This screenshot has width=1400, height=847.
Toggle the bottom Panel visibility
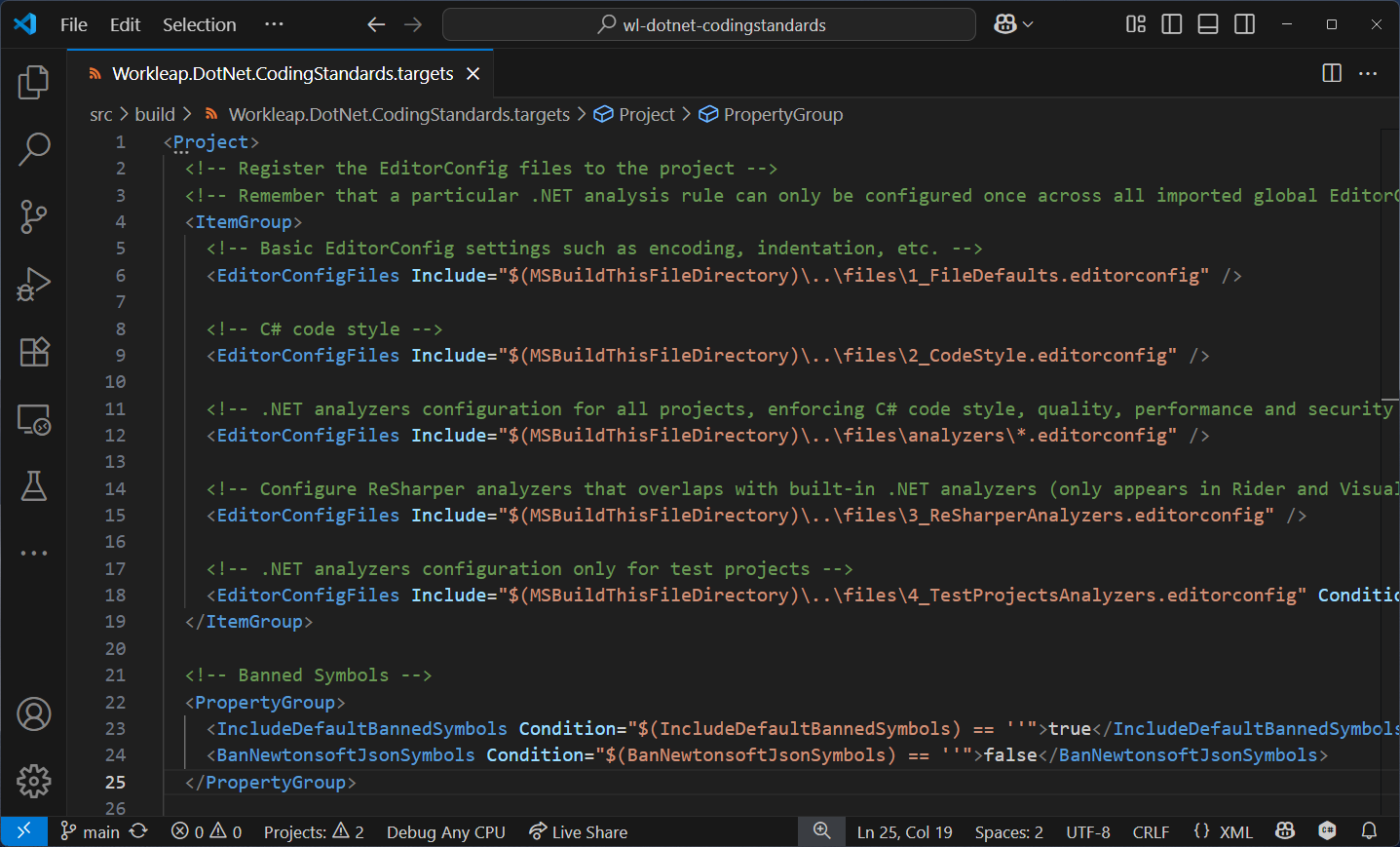pyautogui.click(x=1207, y=23)
